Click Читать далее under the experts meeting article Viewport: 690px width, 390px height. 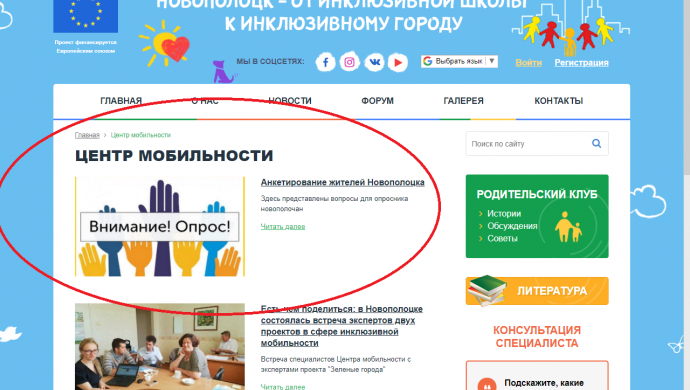pos(283,387)
